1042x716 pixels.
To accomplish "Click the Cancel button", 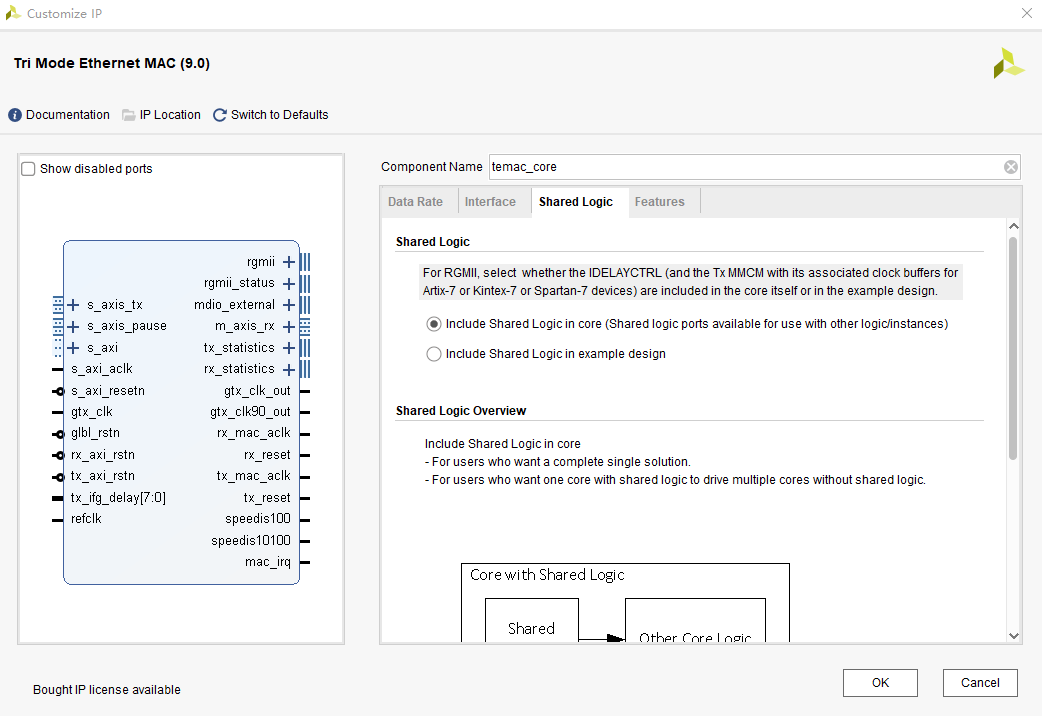I will click(x=980, y=683).
